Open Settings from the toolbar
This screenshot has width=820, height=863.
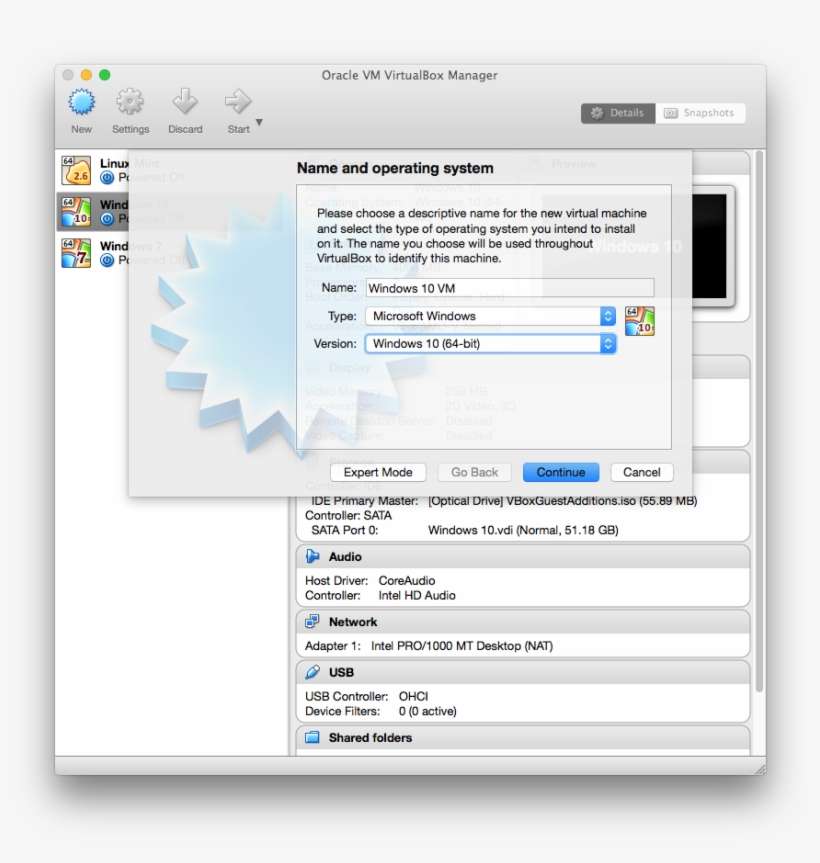[x=130, y=105]
